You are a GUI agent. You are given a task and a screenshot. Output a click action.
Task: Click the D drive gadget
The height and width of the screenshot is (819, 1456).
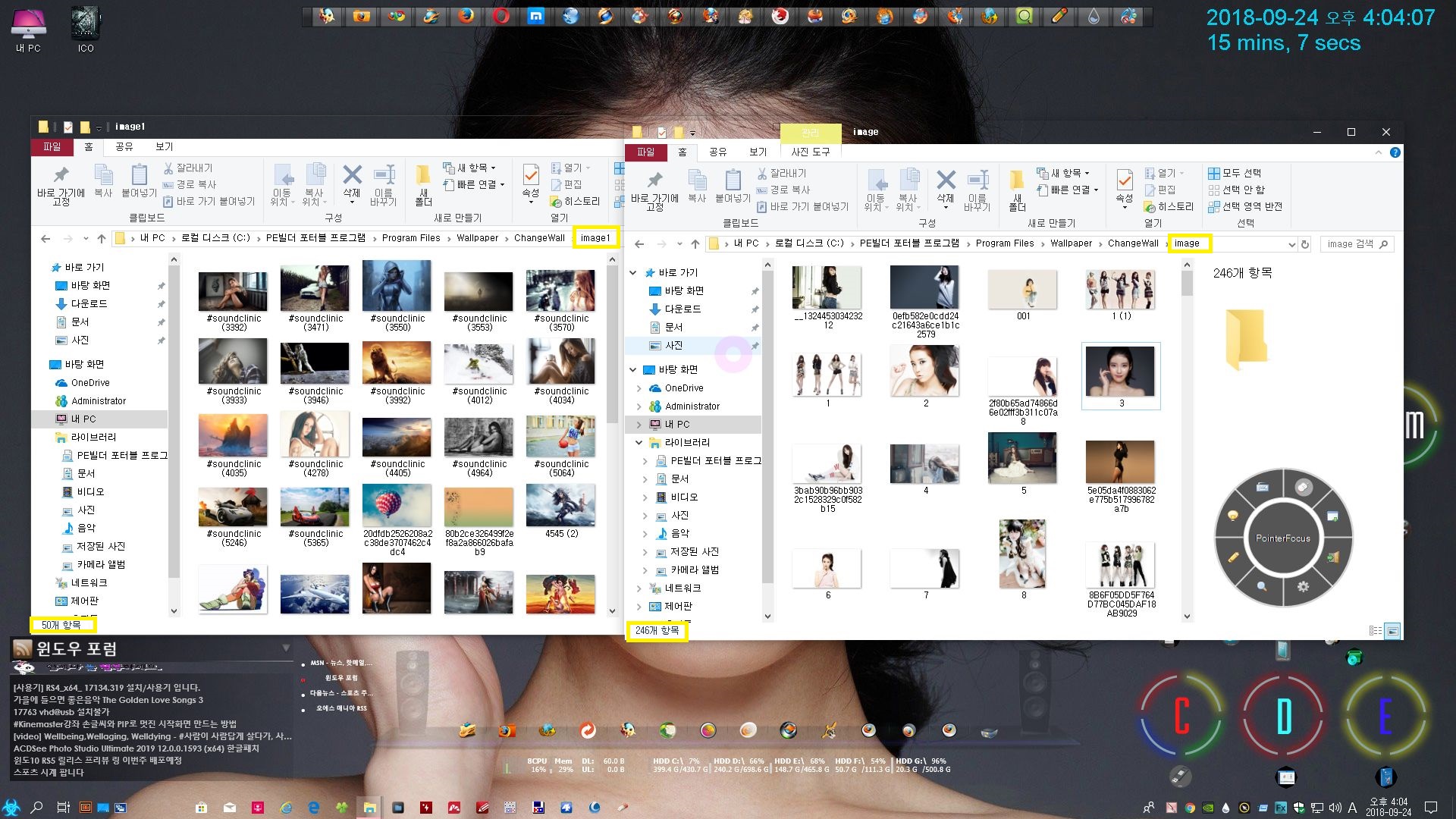(x=1284, y=715)
